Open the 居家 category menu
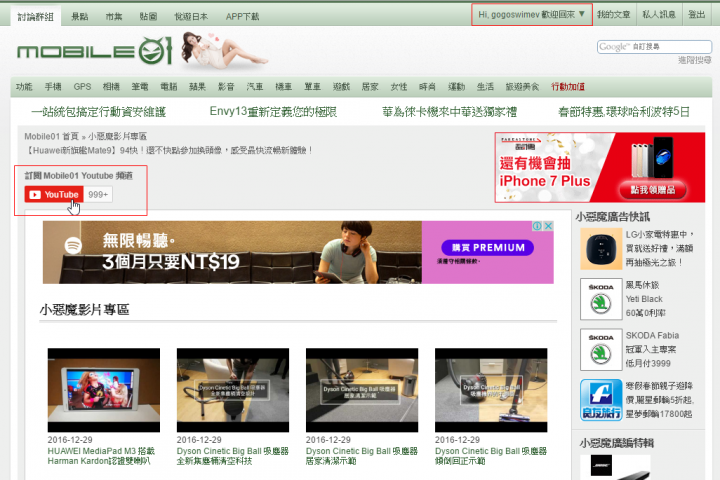Screen dimensions: 720x480 (370, 87)
